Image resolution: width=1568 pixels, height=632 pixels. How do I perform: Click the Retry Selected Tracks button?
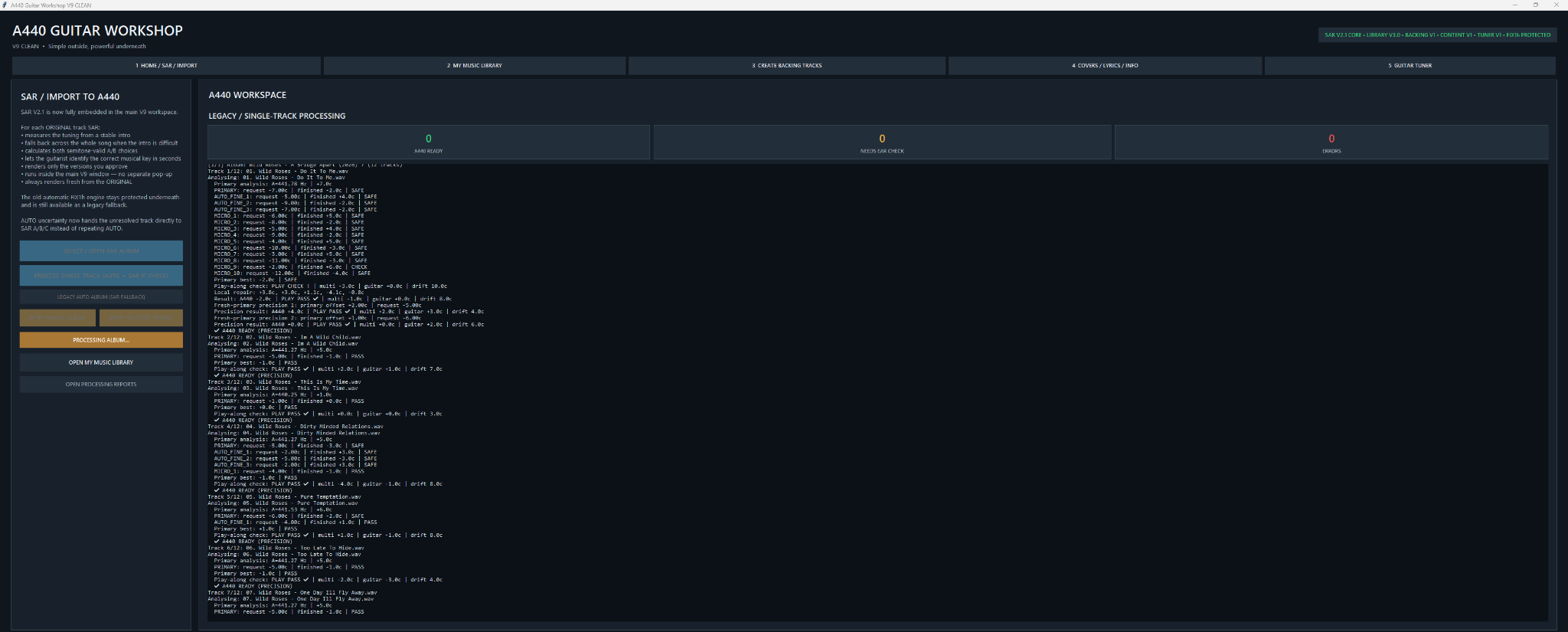(141, 317)
